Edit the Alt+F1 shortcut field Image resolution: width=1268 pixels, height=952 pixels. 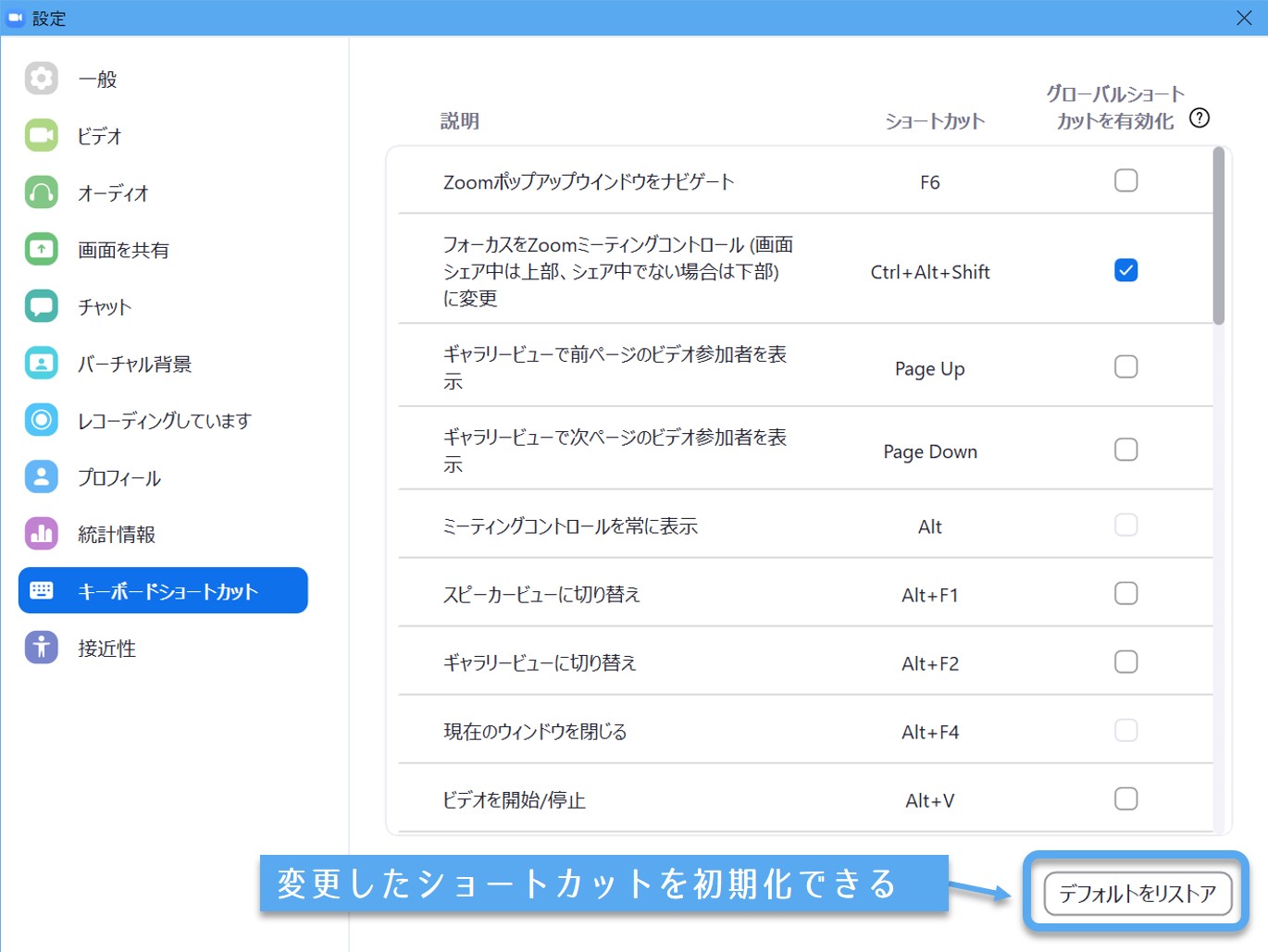tap(930, 595)
